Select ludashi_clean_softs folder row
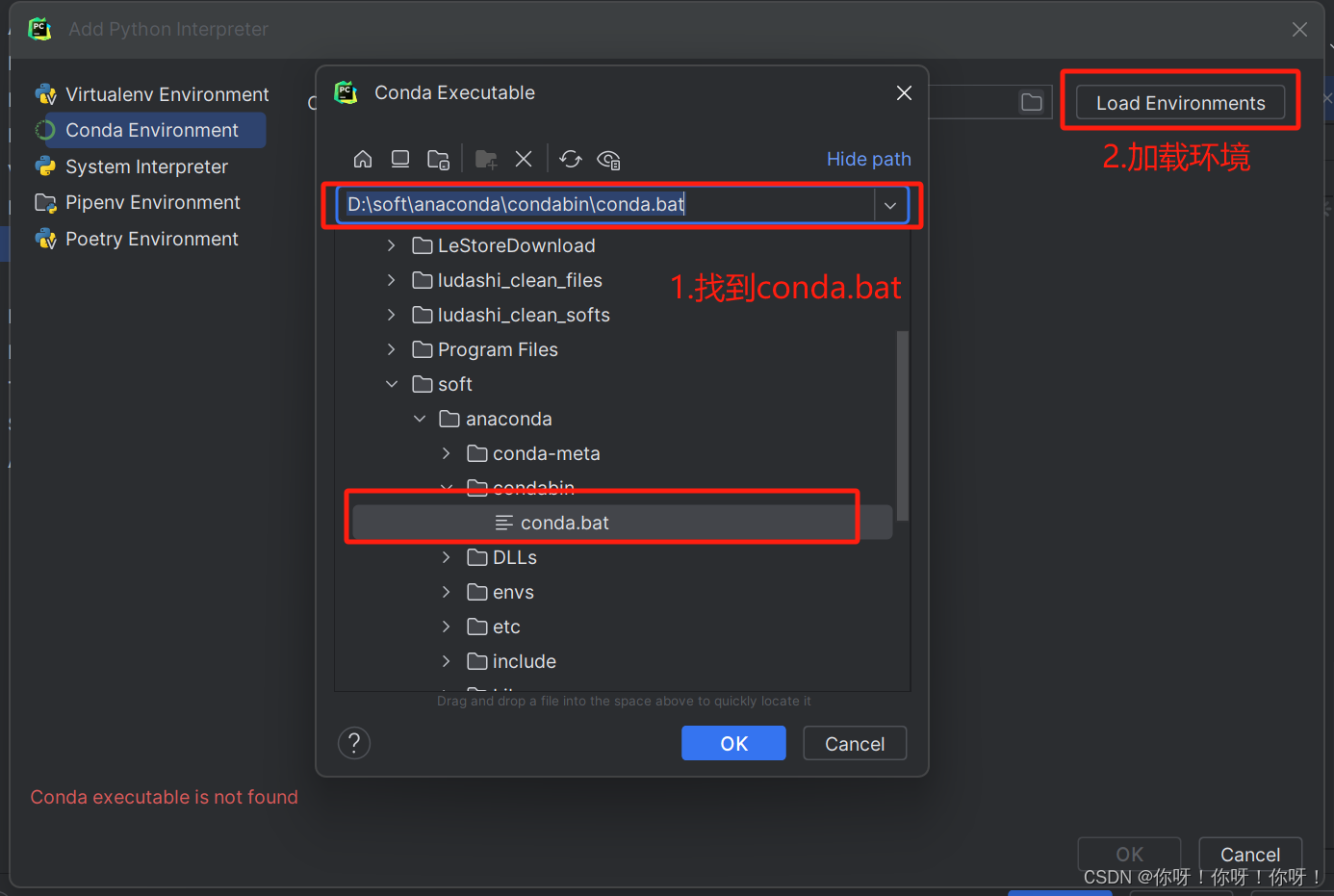The height and width of the screenshot is (896, 1334). click(623, 315)
